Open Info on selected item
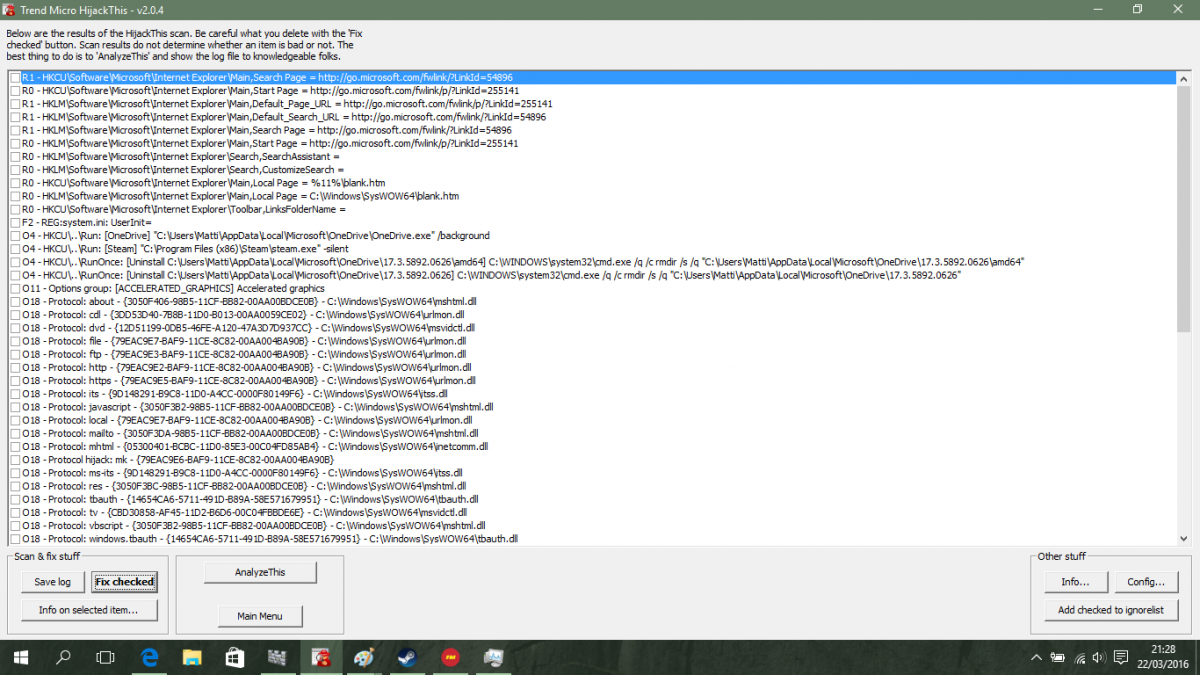1200x675 pixels. click(89, 610)
